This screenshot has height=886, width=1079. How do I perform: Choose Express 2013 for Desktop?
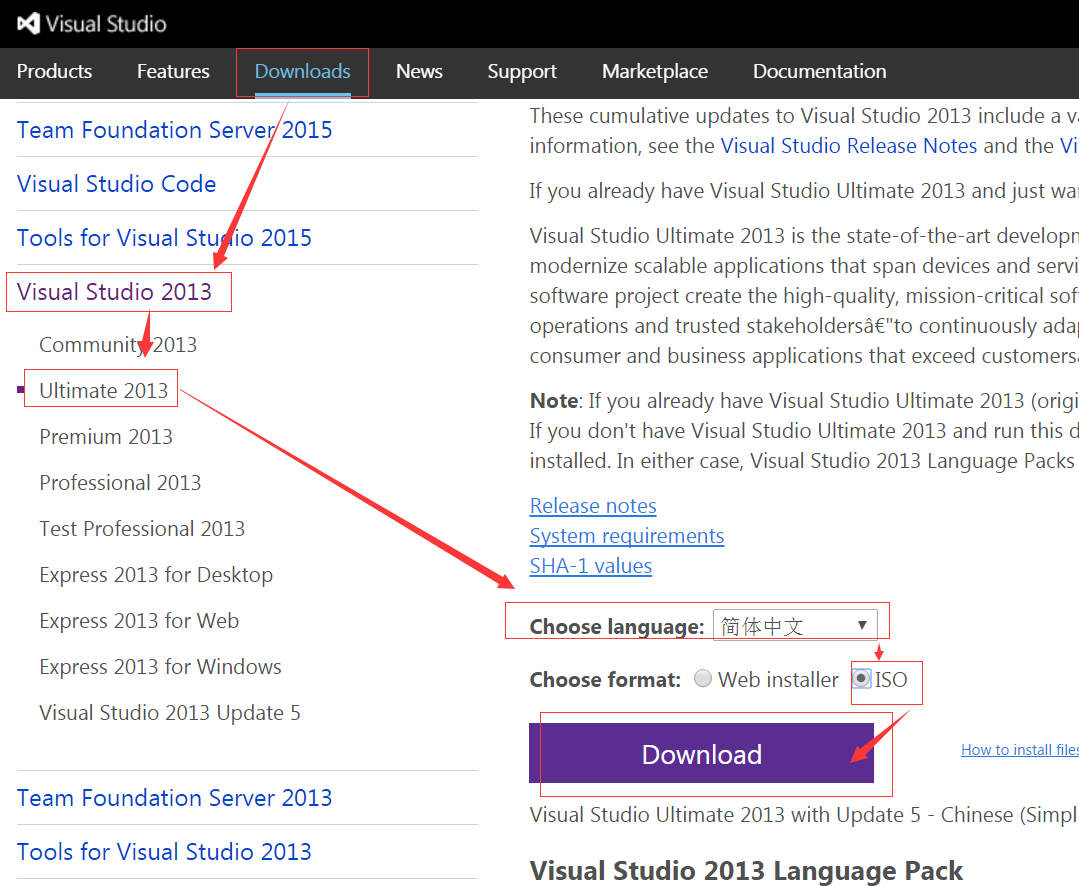tap(155, 574)
